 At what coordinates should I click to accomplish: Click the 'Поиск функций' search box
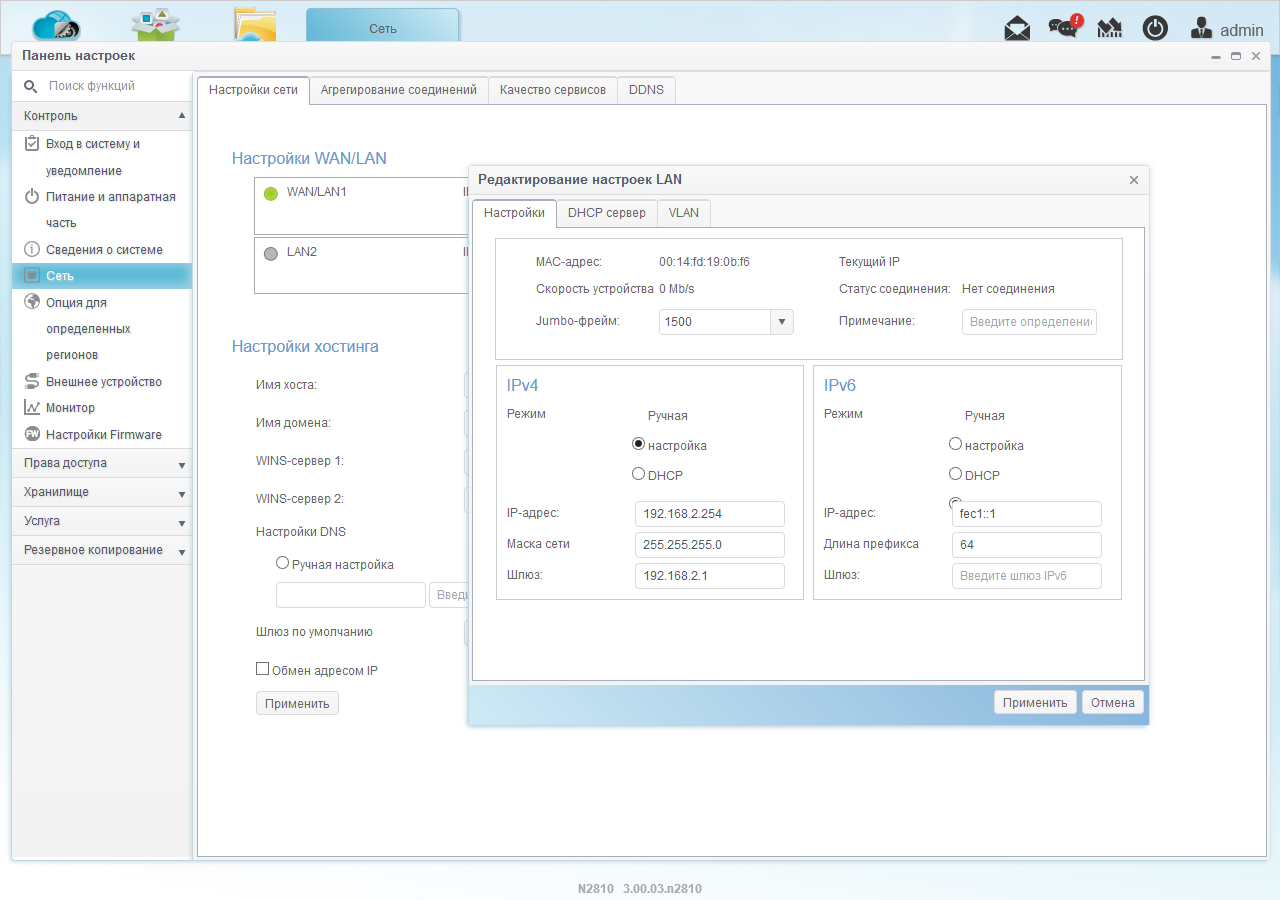[115, 87]
